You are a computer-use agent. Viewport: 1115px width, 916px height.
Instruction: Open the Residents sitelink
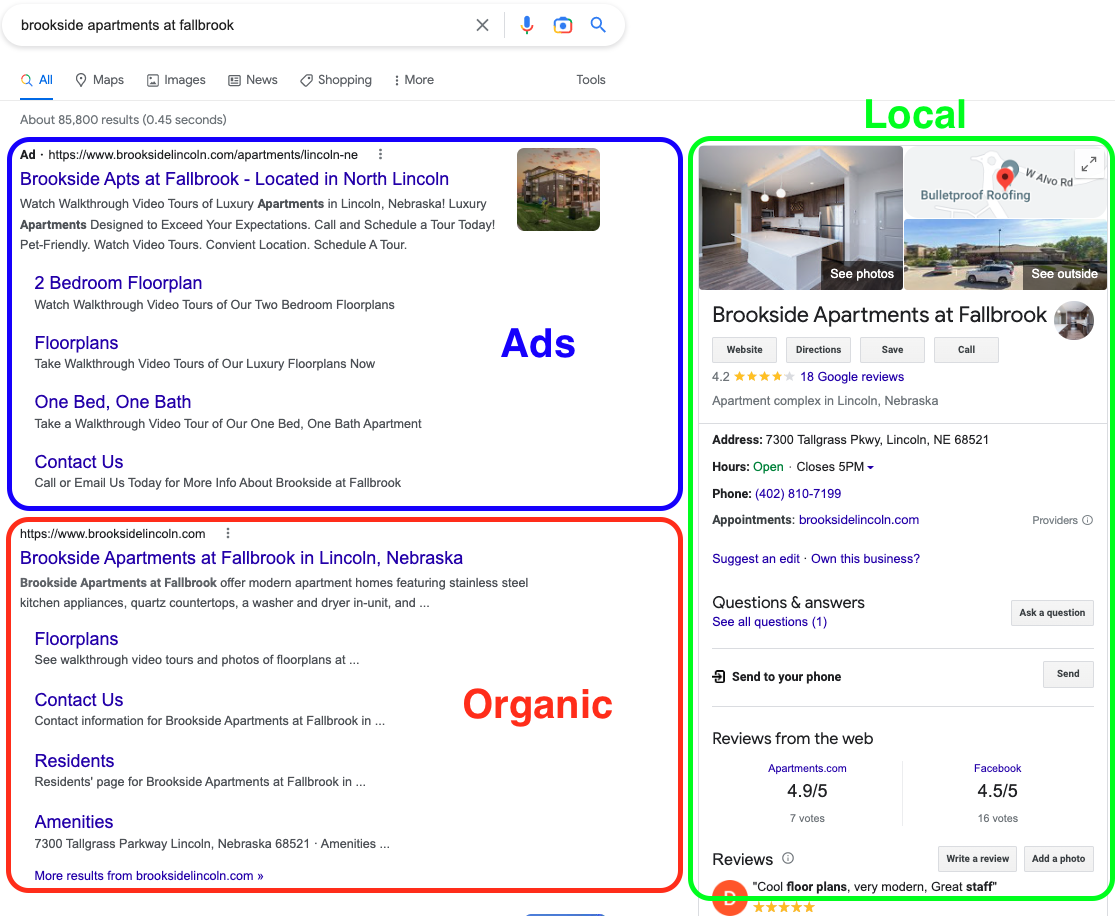[x=75, y=761]
